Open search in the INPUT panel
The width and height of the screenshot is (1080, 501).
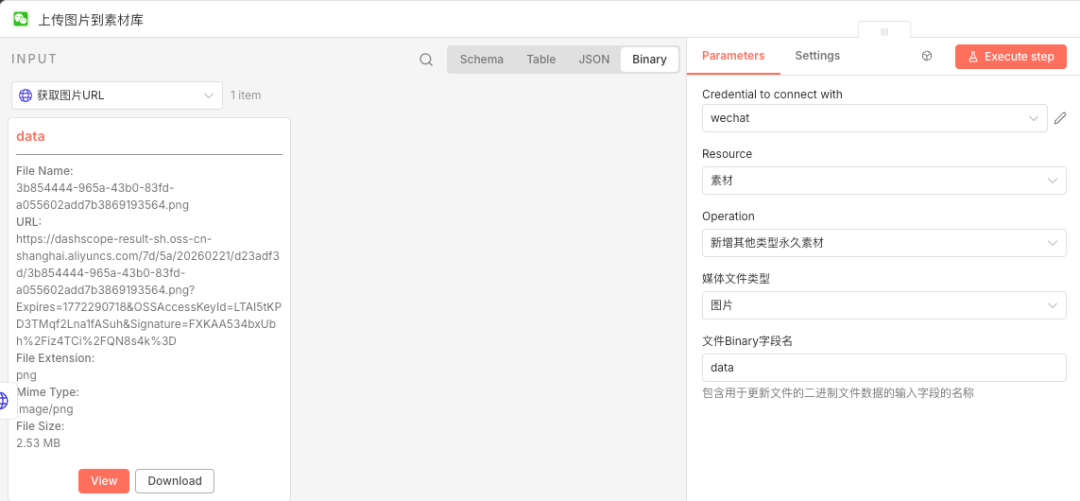(426, 60)
